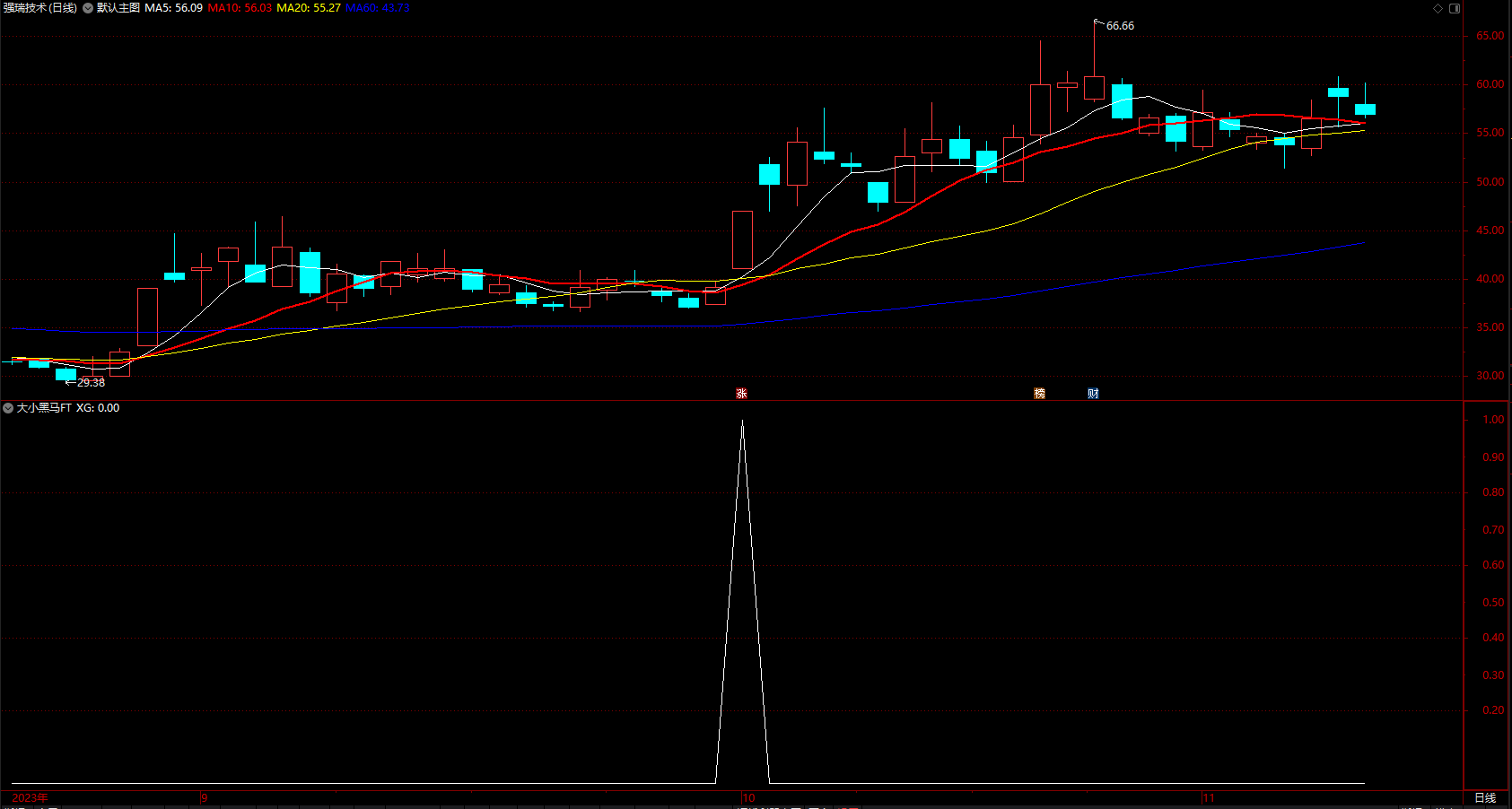Click the blue MA60: 43.73 value
The height and width of the screenshot is (809, 1512).
point(378,8)
